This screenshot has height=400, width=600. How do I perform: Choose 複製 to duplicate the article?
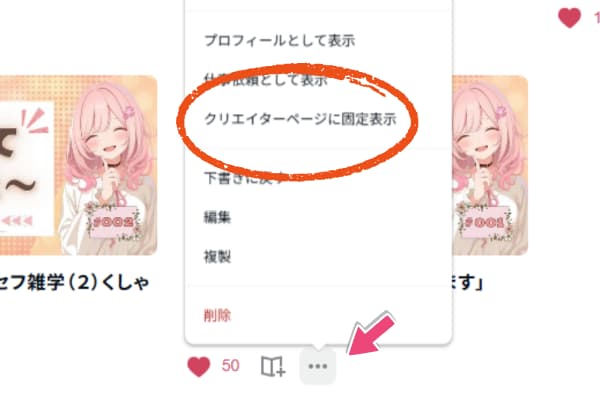coord(217,257)
